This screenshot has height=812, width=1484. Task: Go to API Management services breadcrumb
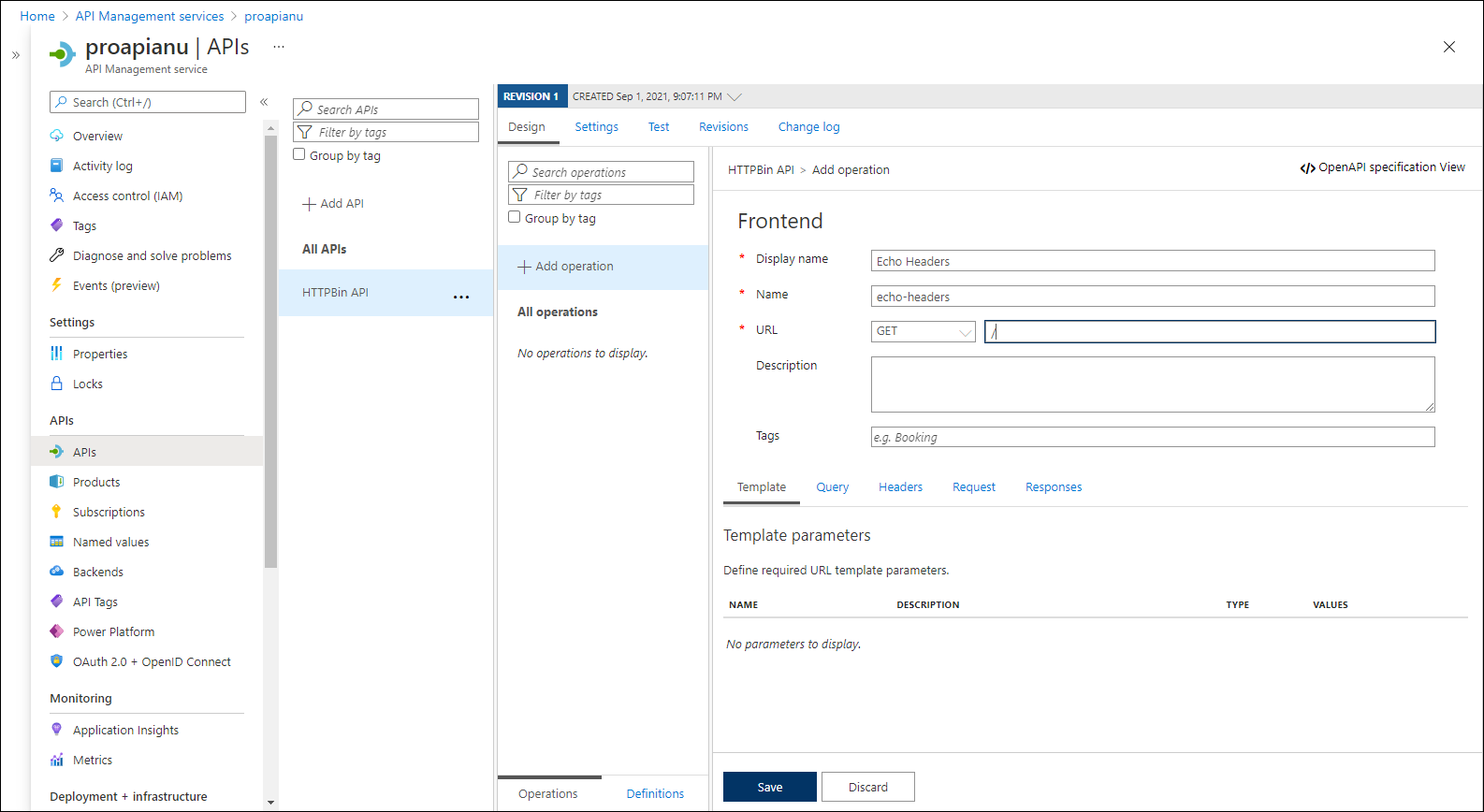click(150, 16)
